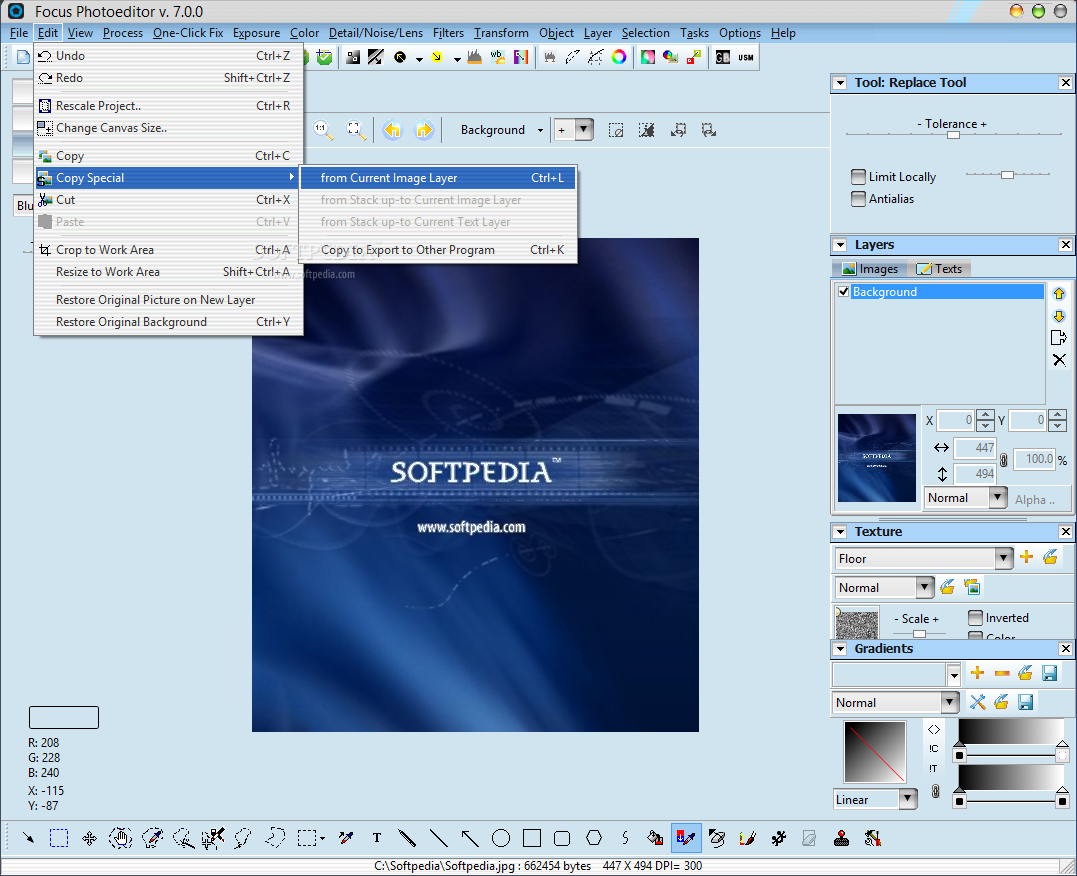Open the Background layer selector dropdown
1077x876 pixels.
(x=540, y=130)
